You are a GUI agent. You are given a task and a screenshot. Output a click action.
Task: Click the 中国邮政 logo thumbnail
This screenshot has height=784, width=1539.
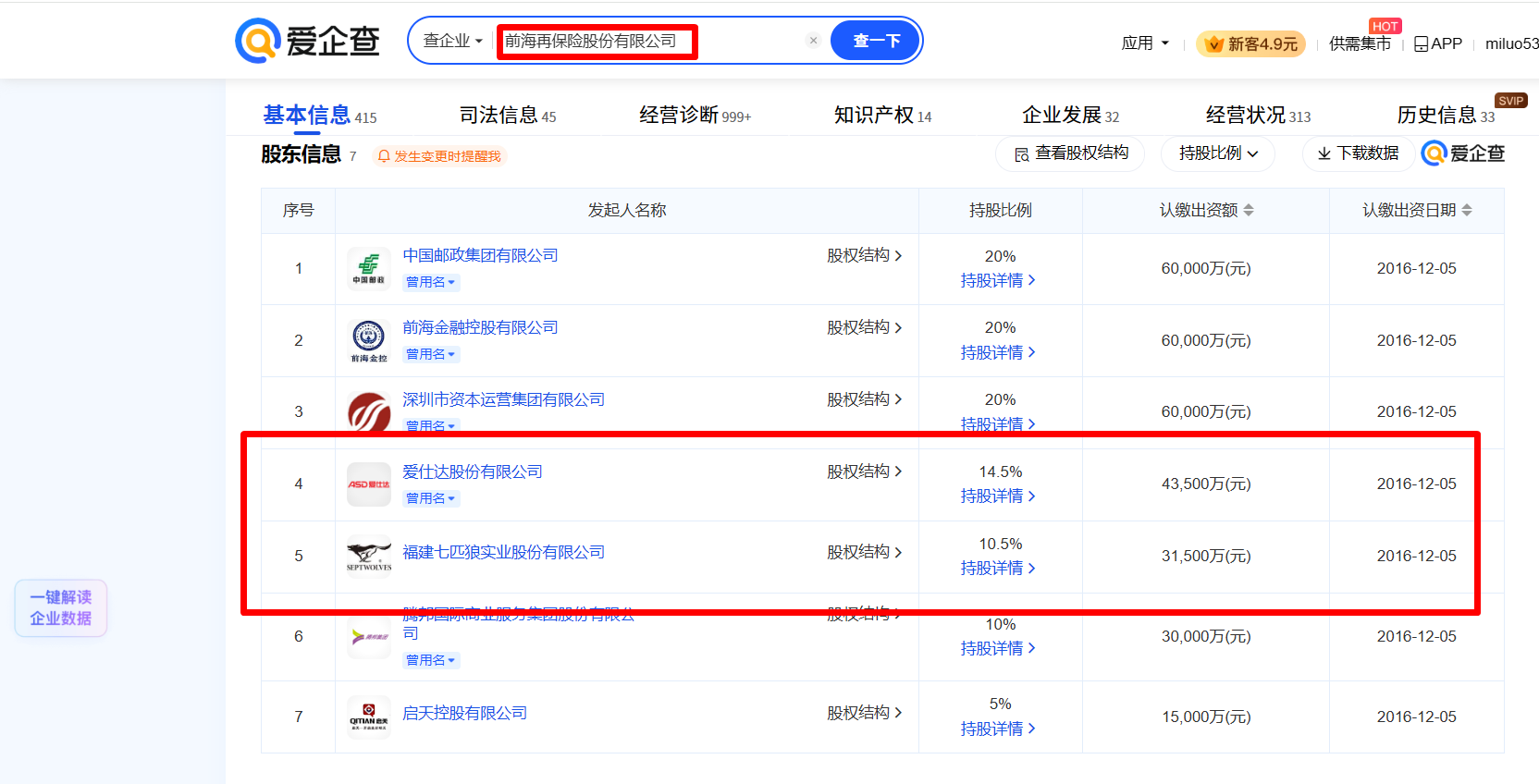pos(368,269)
